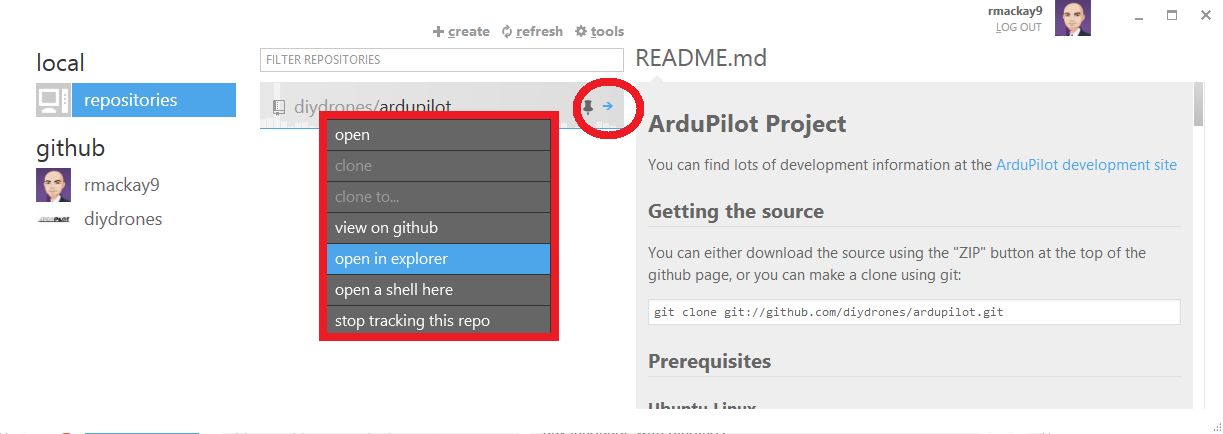Select the diydrones organization logo

[53, 219]
